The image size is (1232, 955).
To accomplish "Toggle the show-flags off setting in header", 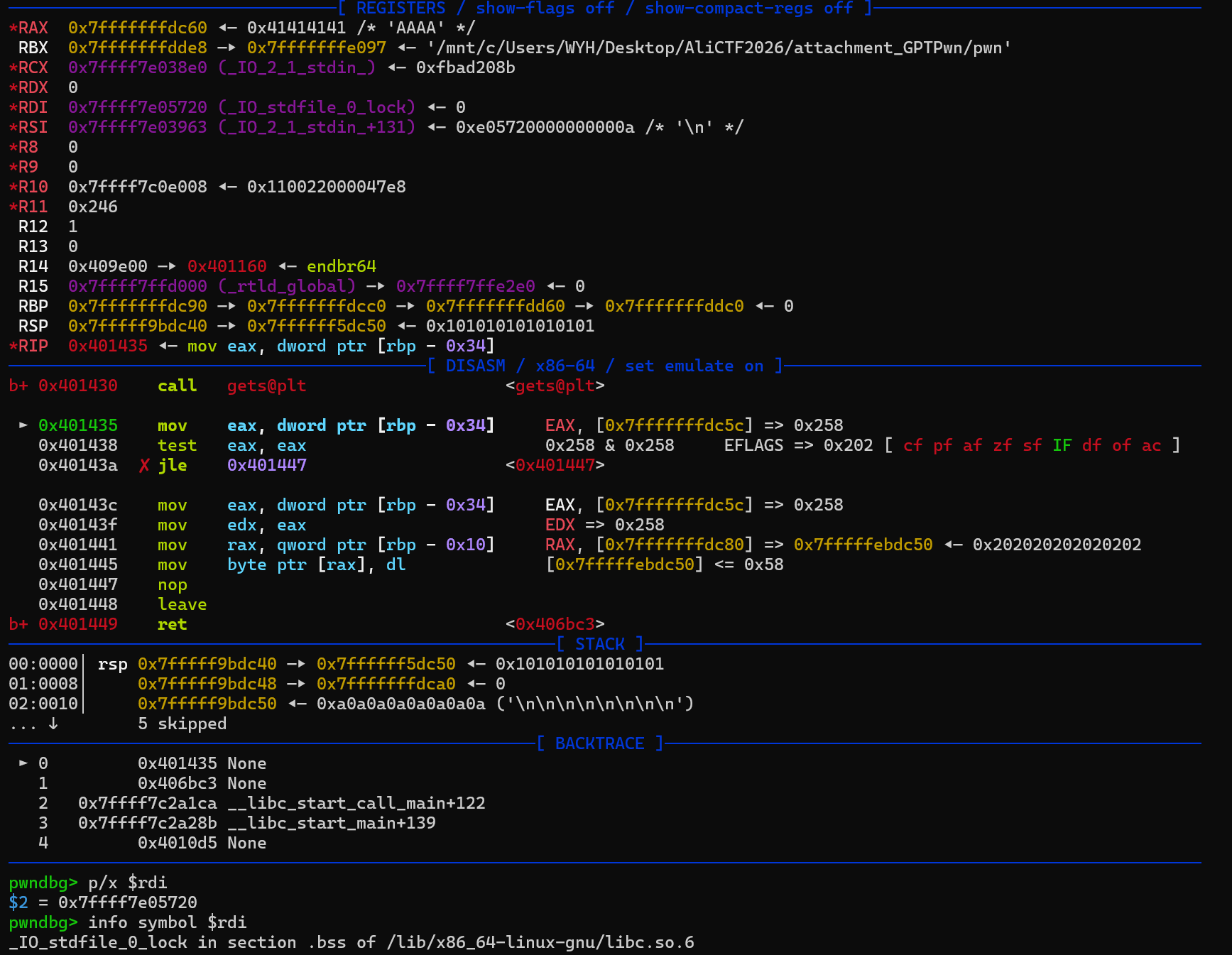I will [x=545, y=9].
